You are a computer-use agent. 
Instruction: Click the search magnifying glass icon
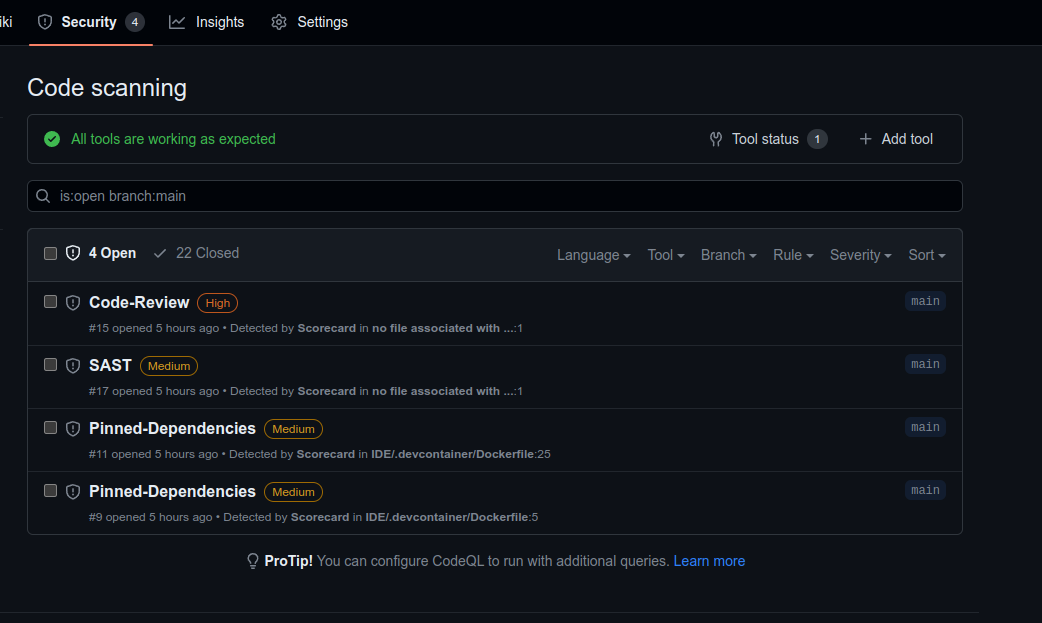point(43,196)
